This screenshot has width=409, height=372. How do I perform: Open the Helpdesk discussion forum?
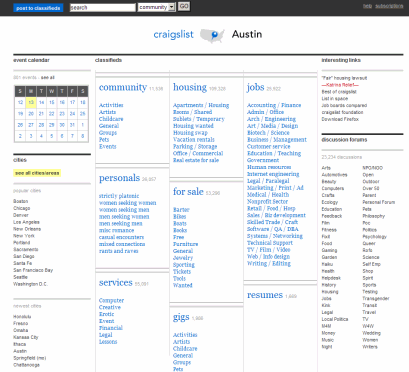coord(331,278)
